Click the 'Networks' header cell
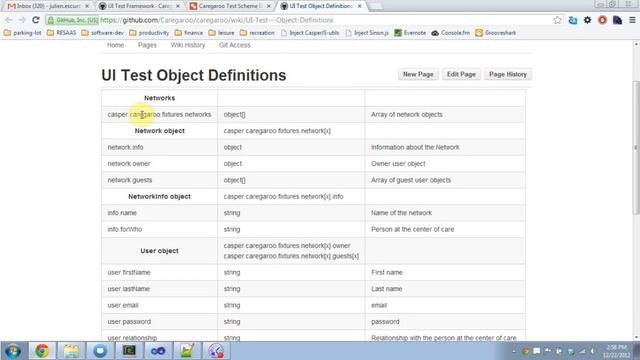Image resolution: width=640 pixels, height=360 pixels. (160, 98)
